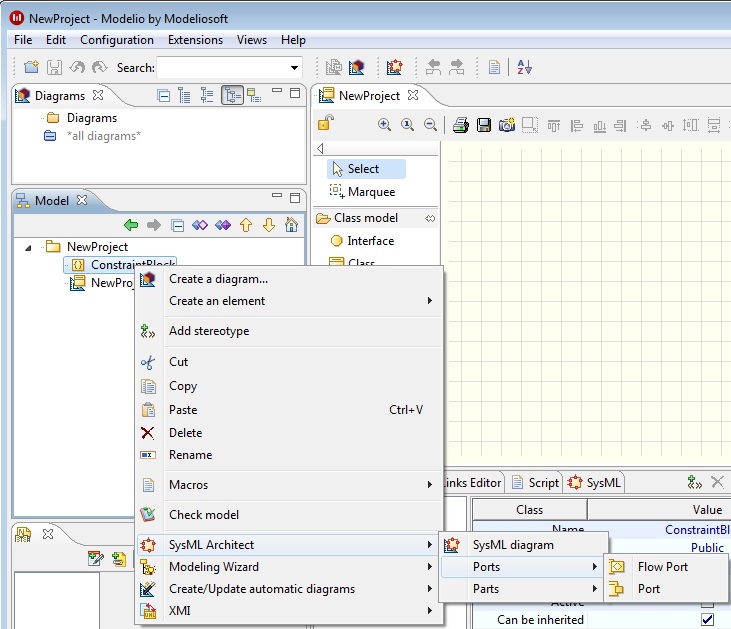Click the camera snapshot diagram icon
The image size is (731, 629).
[x=507, y=124]
